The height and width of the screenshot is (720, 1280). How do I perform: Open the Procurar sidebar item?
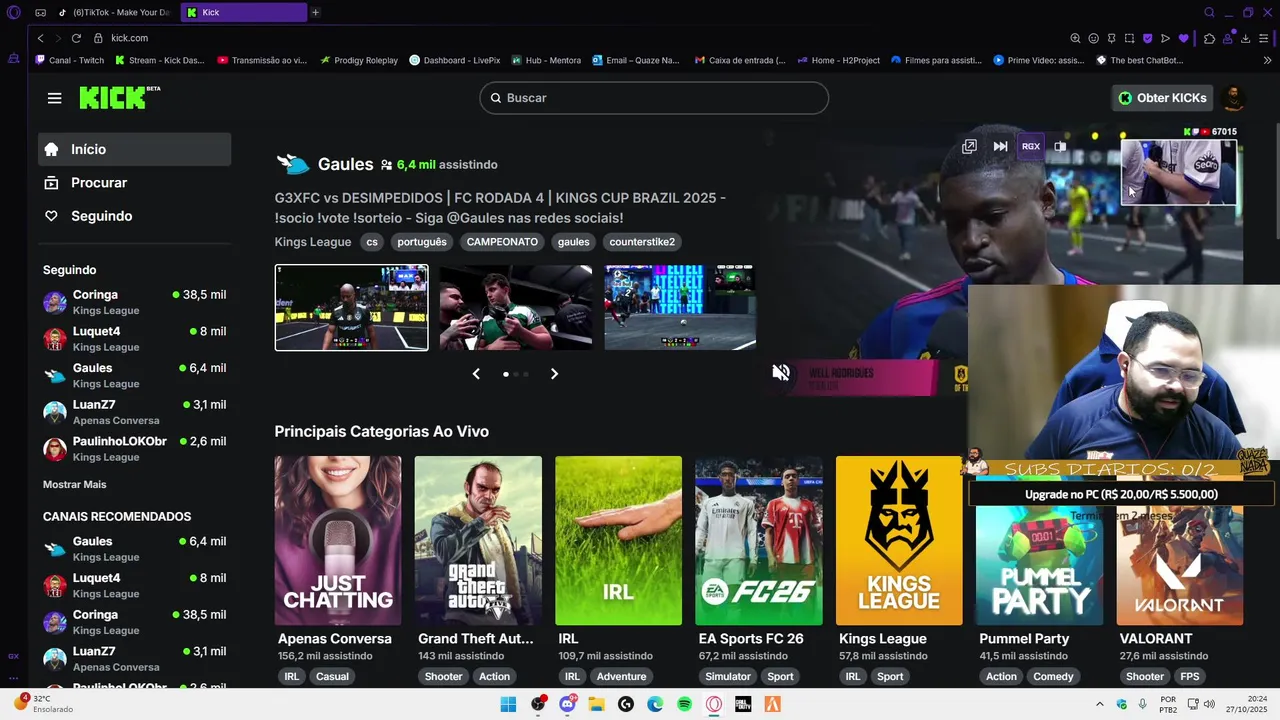tap(135, 183)
